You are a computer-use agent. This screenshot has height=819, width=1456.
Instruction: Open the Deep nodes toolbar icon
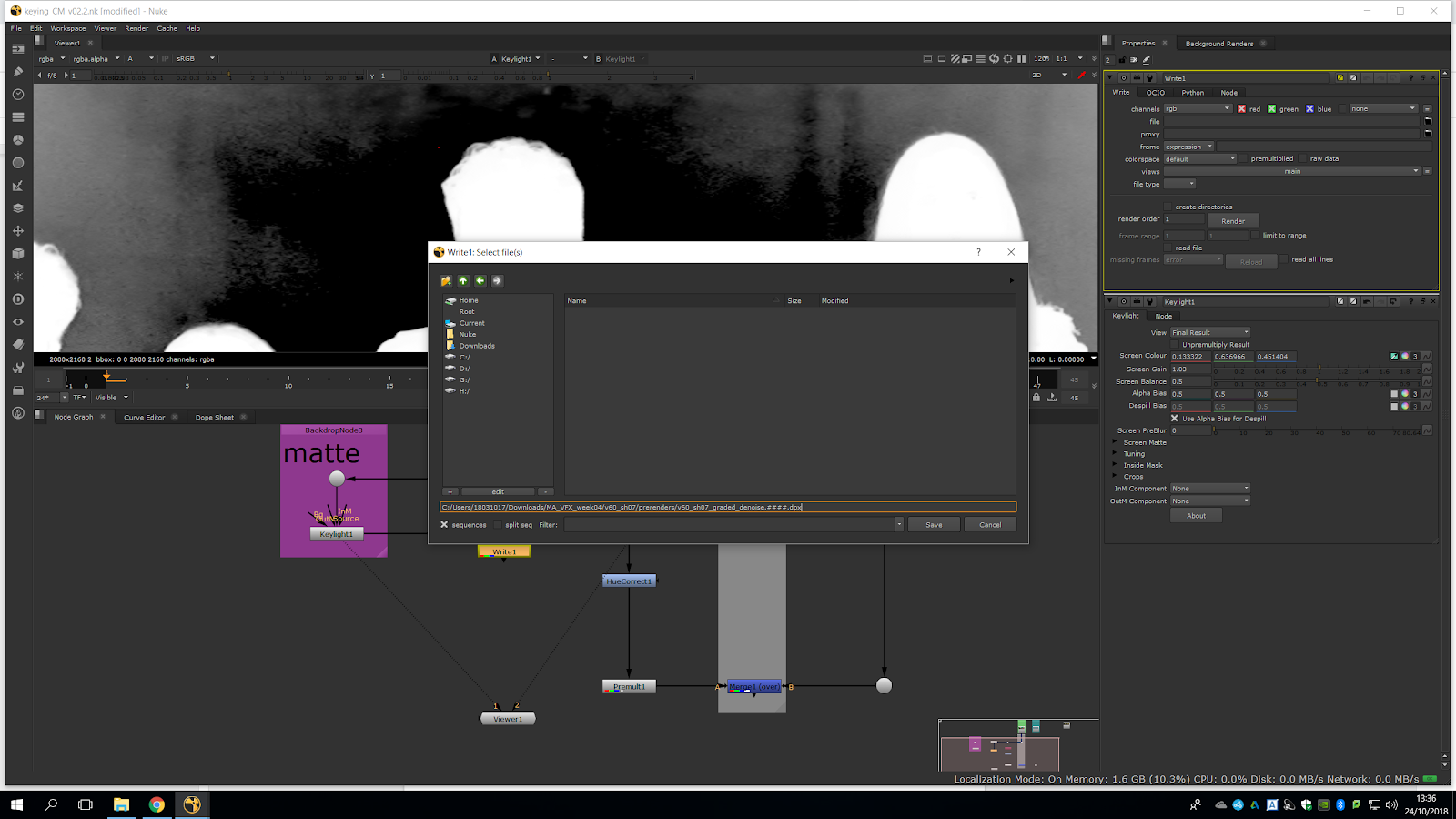click(x=17, y=299)
